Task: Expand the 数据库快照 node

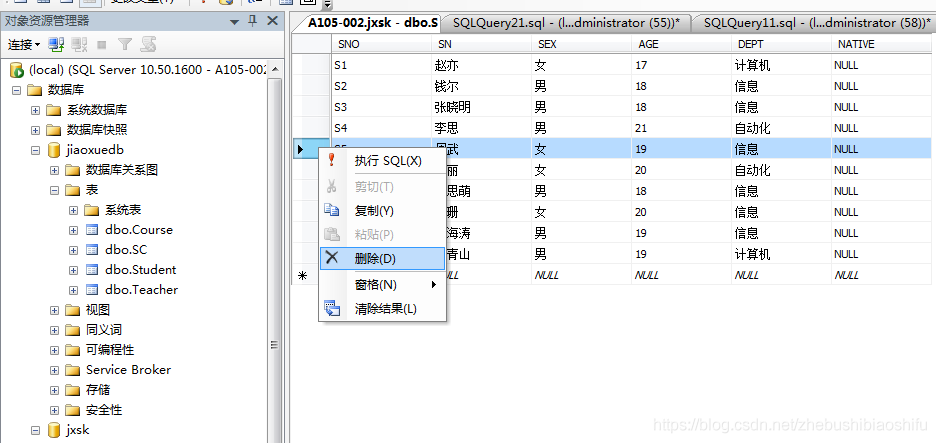Action: 35,130
